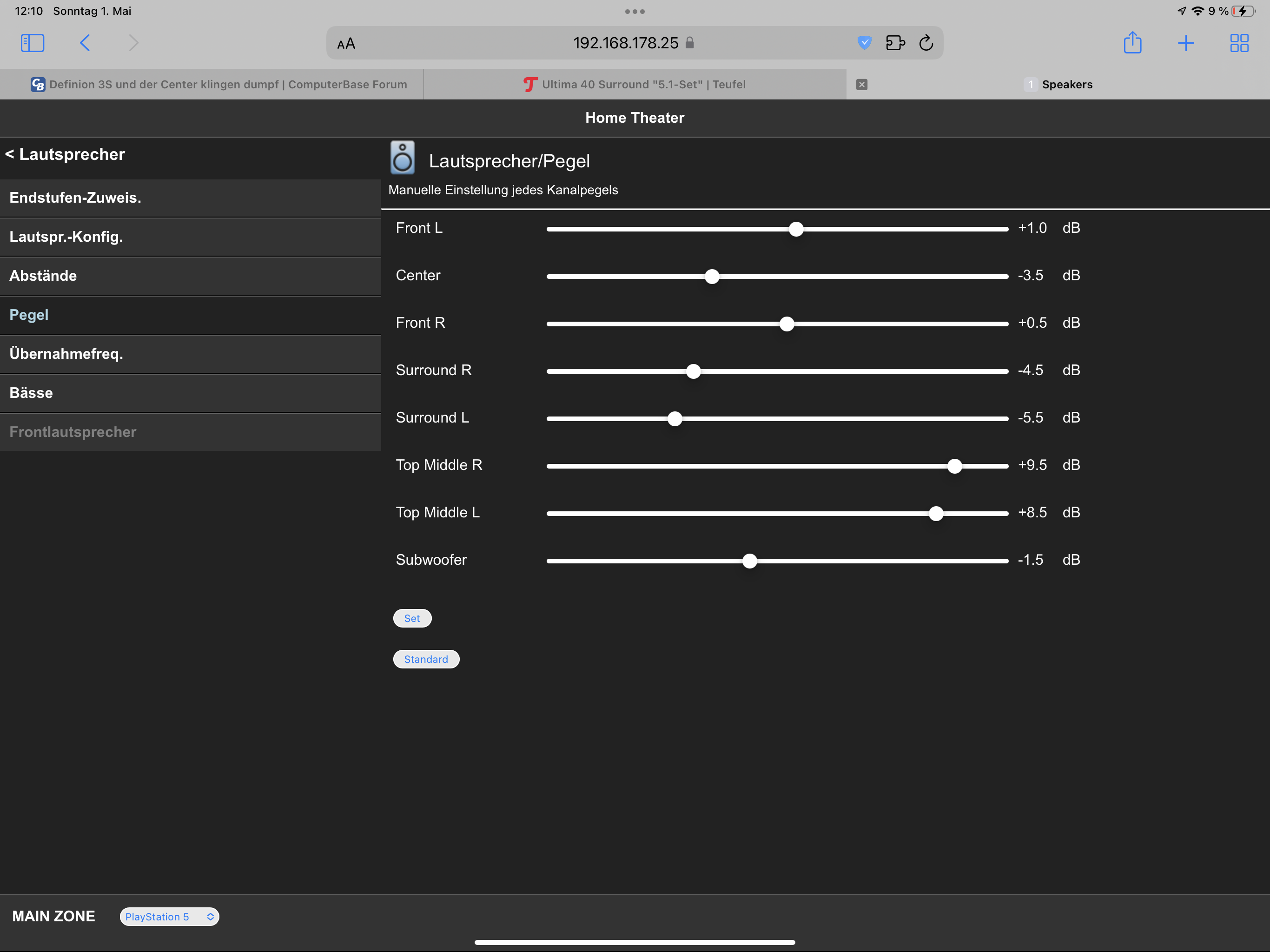The width and height of the screenshot is (1270, 952).
Task: Show the tab overview grid icon
Action: click(1239, 43)
